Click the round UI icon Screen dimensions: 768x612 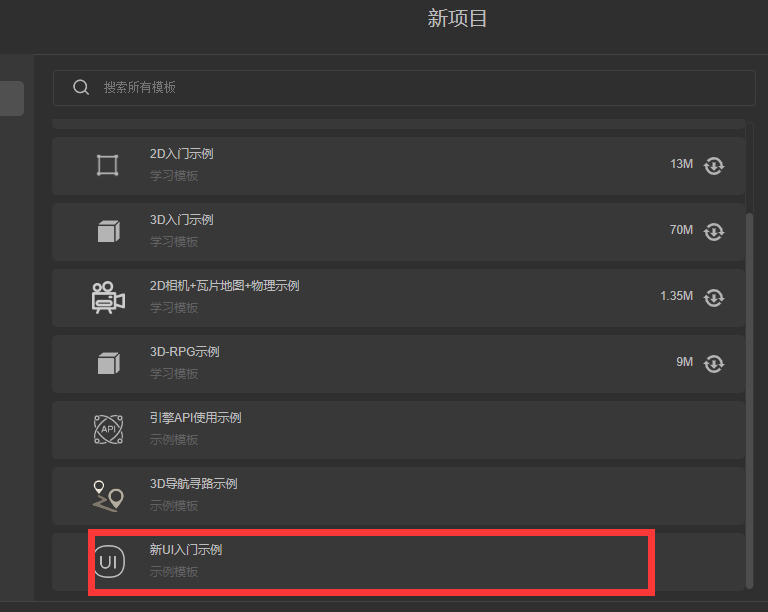pyautogui.click(x=109, y=562)
